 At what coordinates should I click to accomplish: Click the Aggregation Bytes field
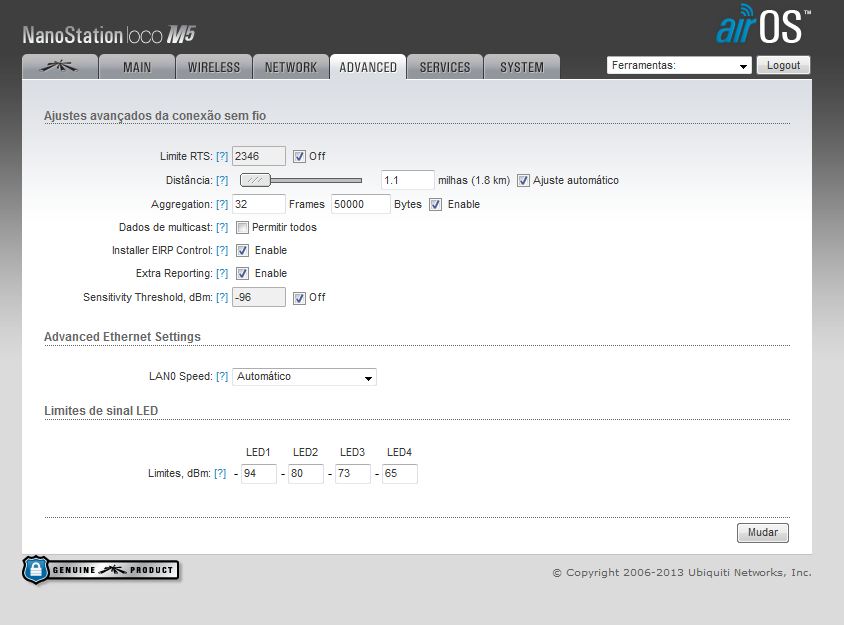[360, 204]
